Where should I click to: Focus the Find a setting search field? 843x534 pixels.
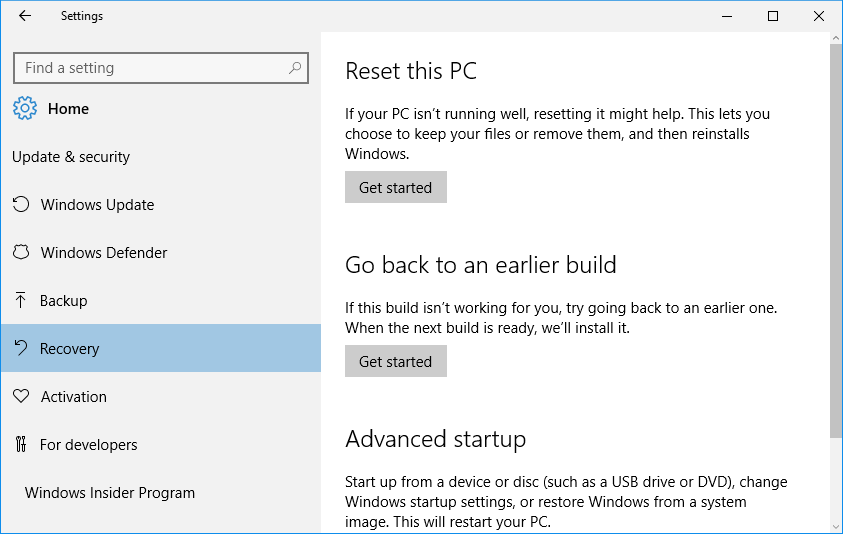(x=150, y=68)
